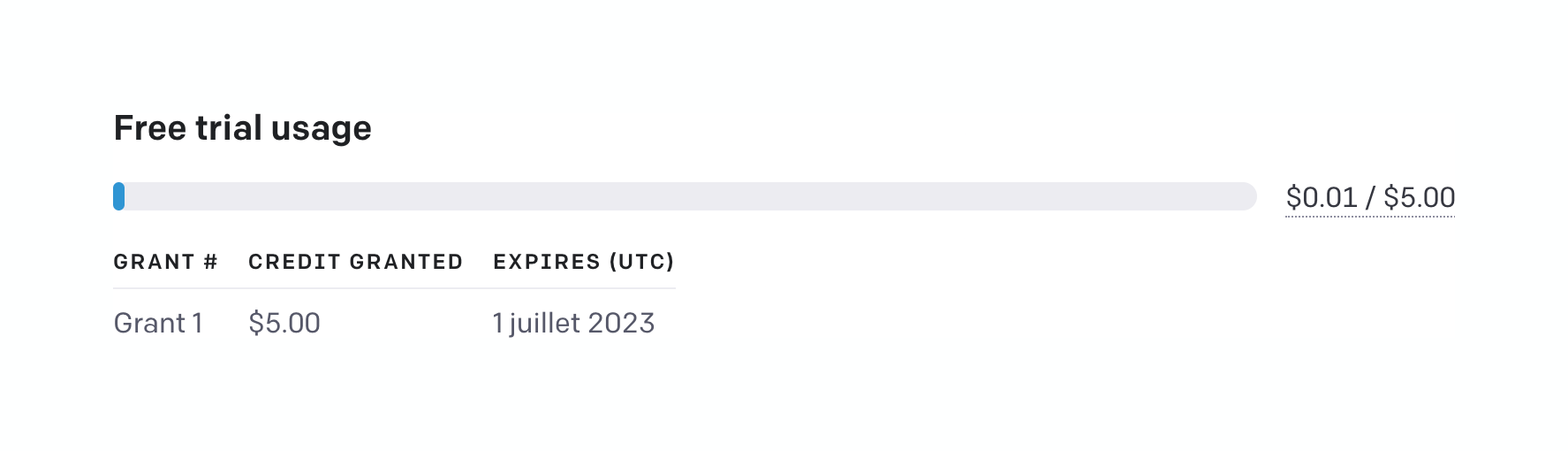
Task: Select the EXPIRES (UTC) column header
Action: click(583, 262)
